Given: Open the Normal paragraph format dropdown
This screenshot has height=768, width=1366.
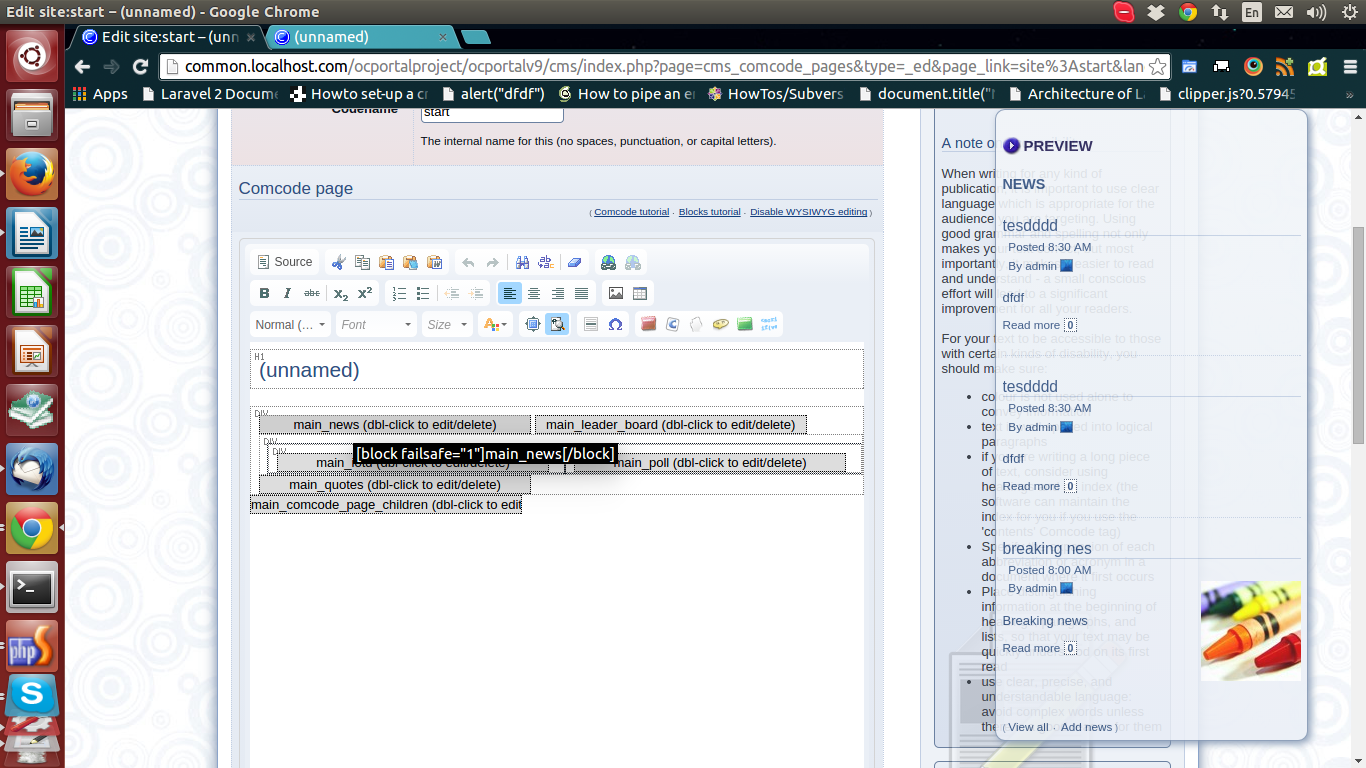Looking at the screenshot, I should point(291,325).
